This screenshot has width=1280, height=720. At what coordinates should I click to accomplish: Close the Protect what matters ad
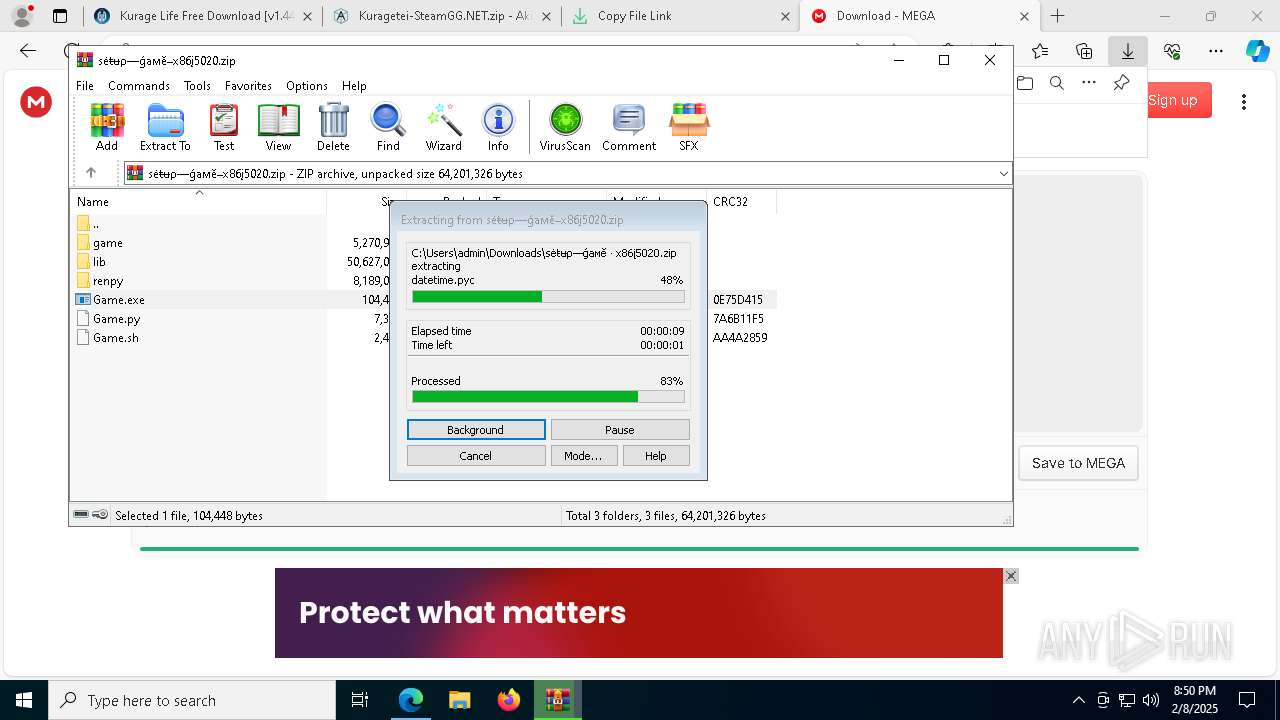tap(1011, 576)
